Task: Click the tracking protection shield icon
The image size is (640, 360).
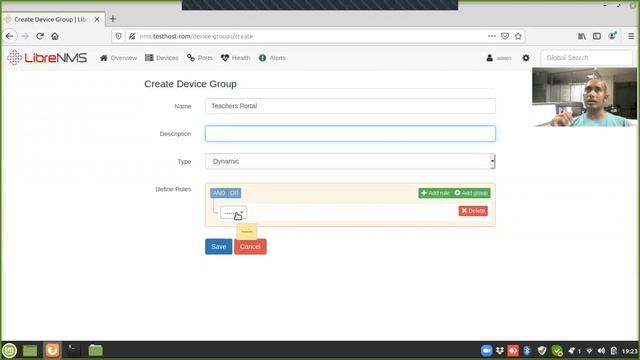Action: point(118,36)
